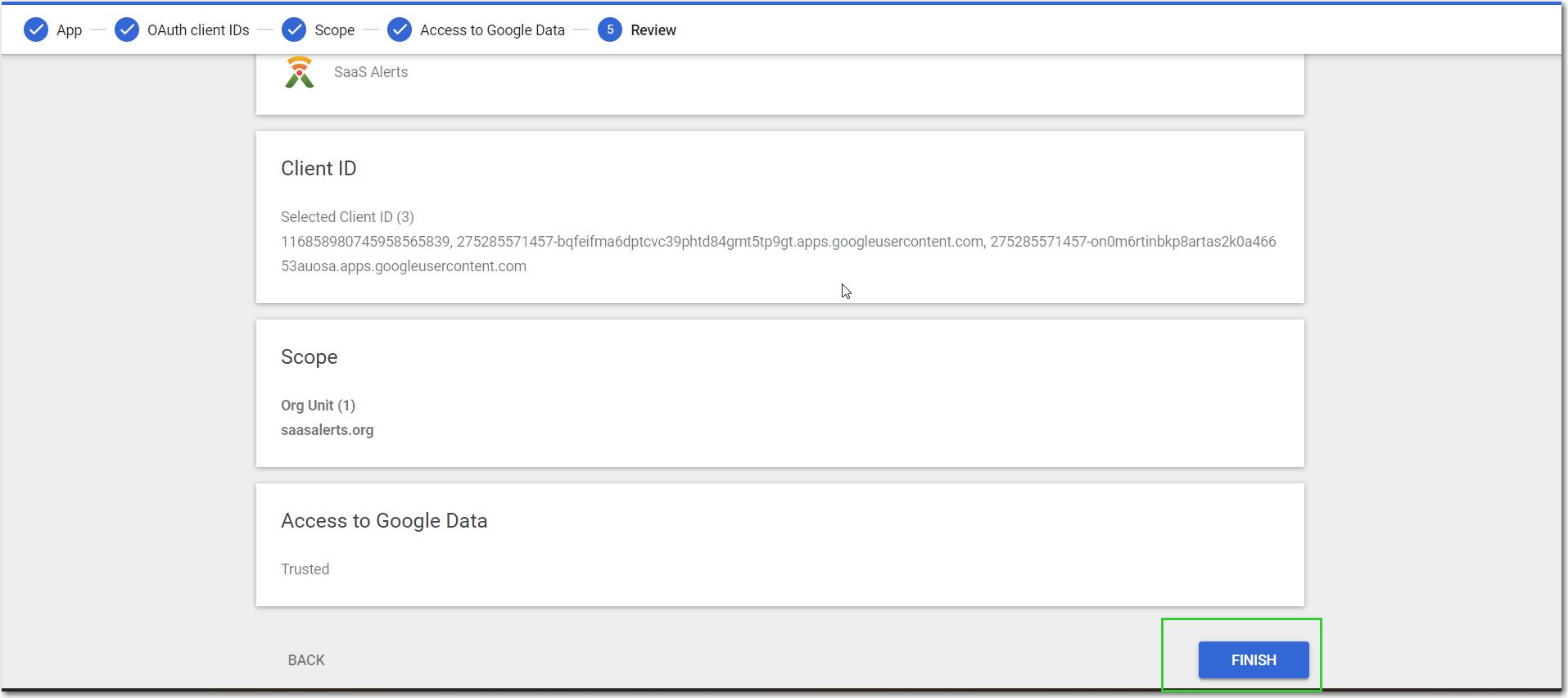
Task: Click the App step checkmark icon
Action: pyautogui.click(x=36, y=30)
